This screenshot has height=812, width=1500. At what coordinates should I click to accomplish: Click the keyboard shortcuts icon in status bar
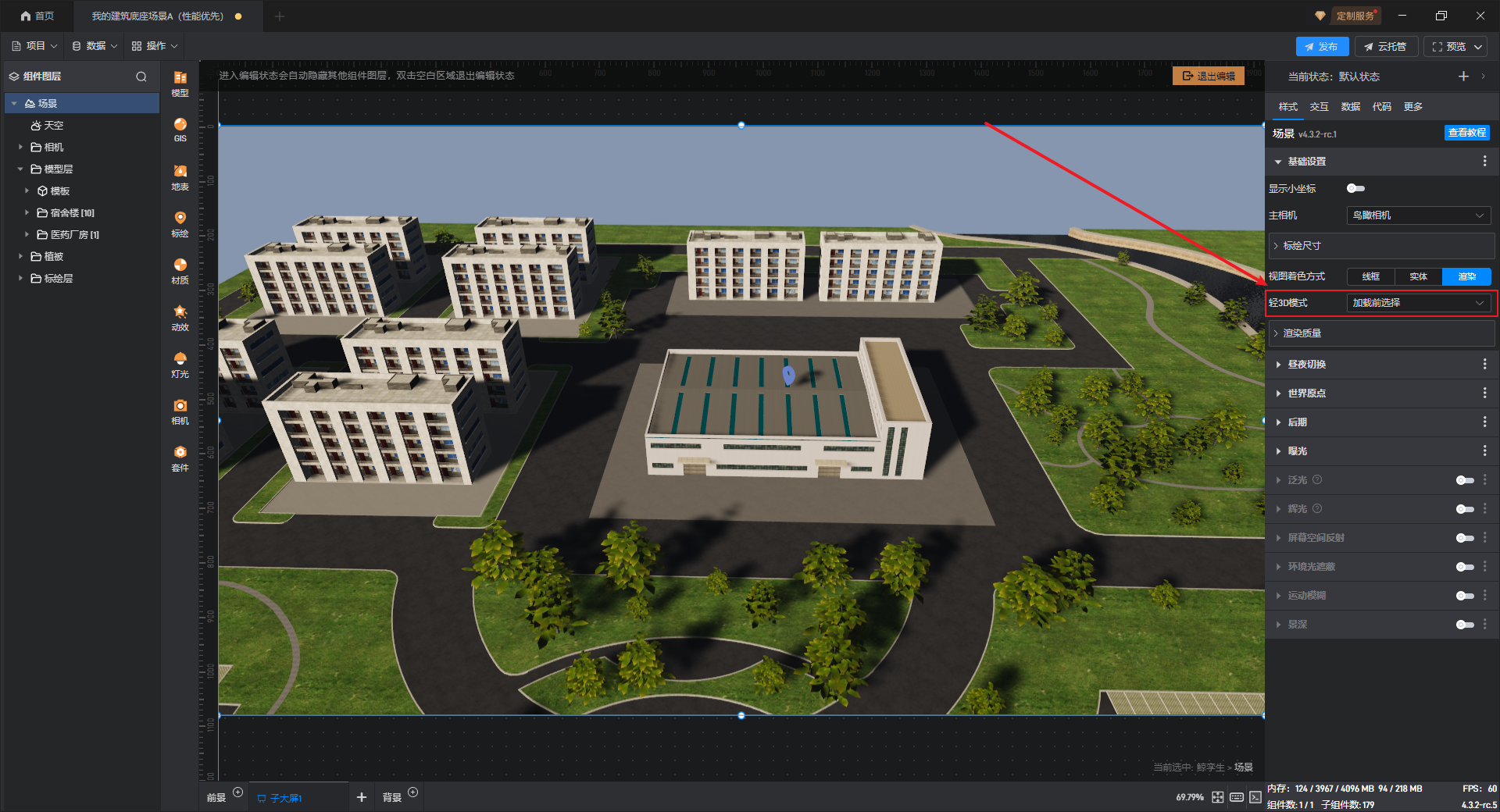coord(1237,797)
